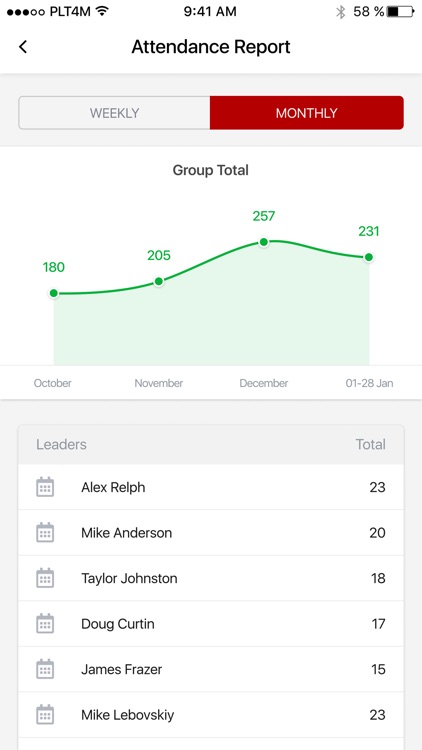Screen dimensions: 422x750
Task: Tap the battery indicator in status bar
Action: 400,12
